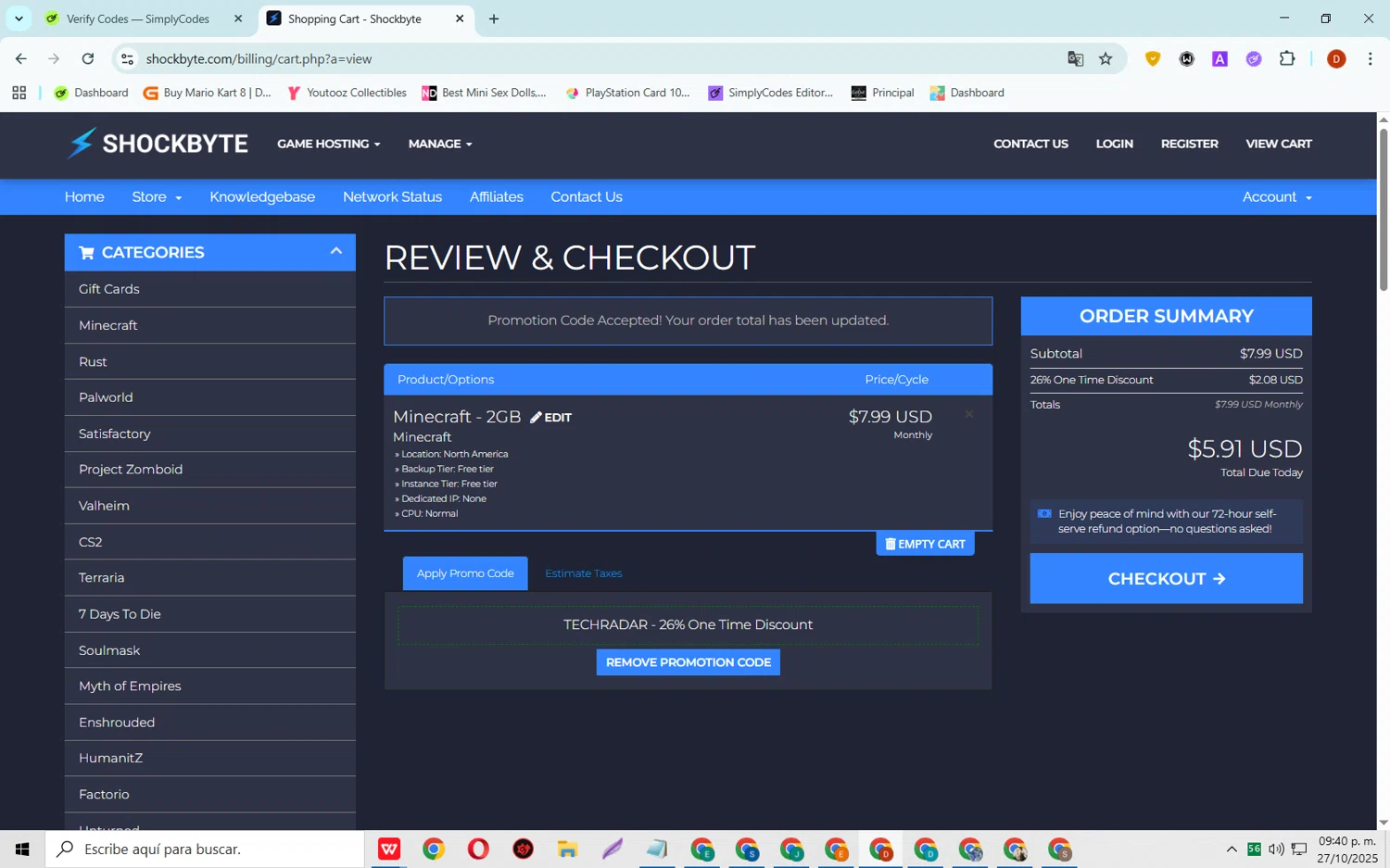Switch to the Verify Codes SimplyCodes tab
Viewport: 1390px width, 868px height.
click(x=137, y=19)
